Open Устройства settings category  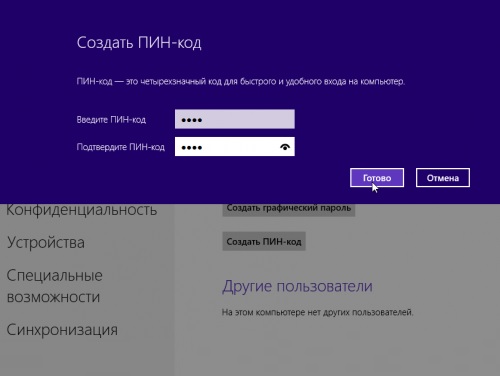click(46, 242)
